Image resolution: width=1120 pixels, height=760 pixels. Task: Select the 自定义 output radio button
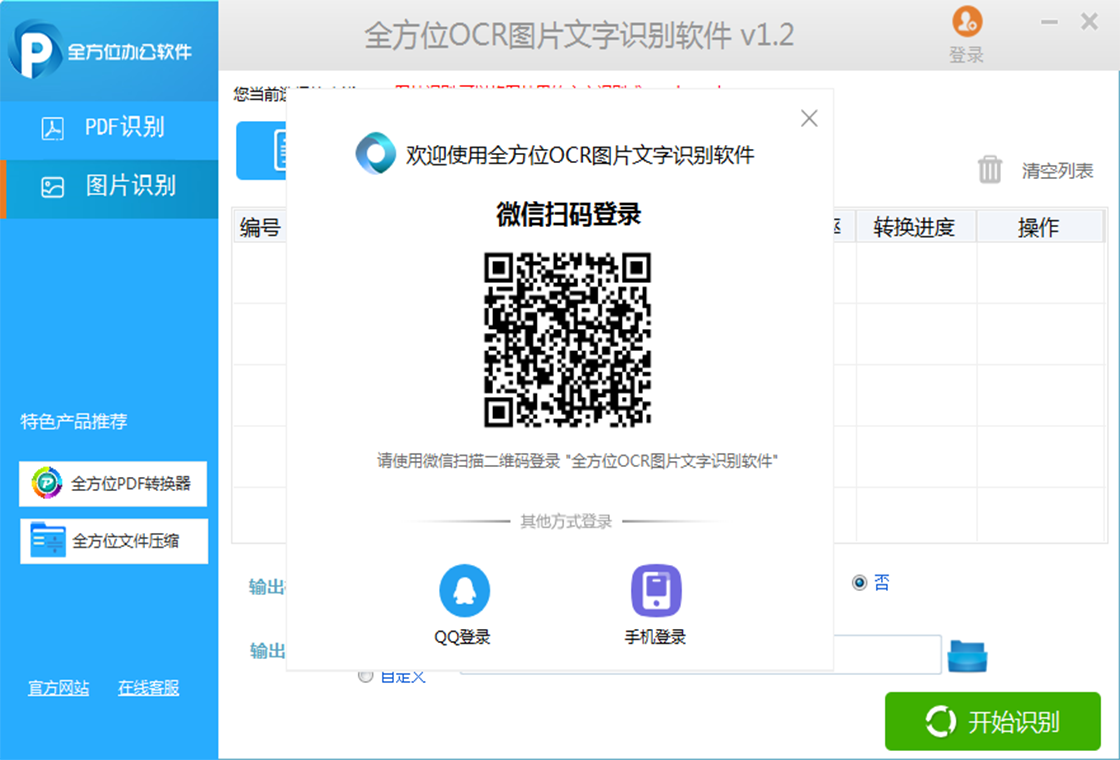tap(365, 675)
